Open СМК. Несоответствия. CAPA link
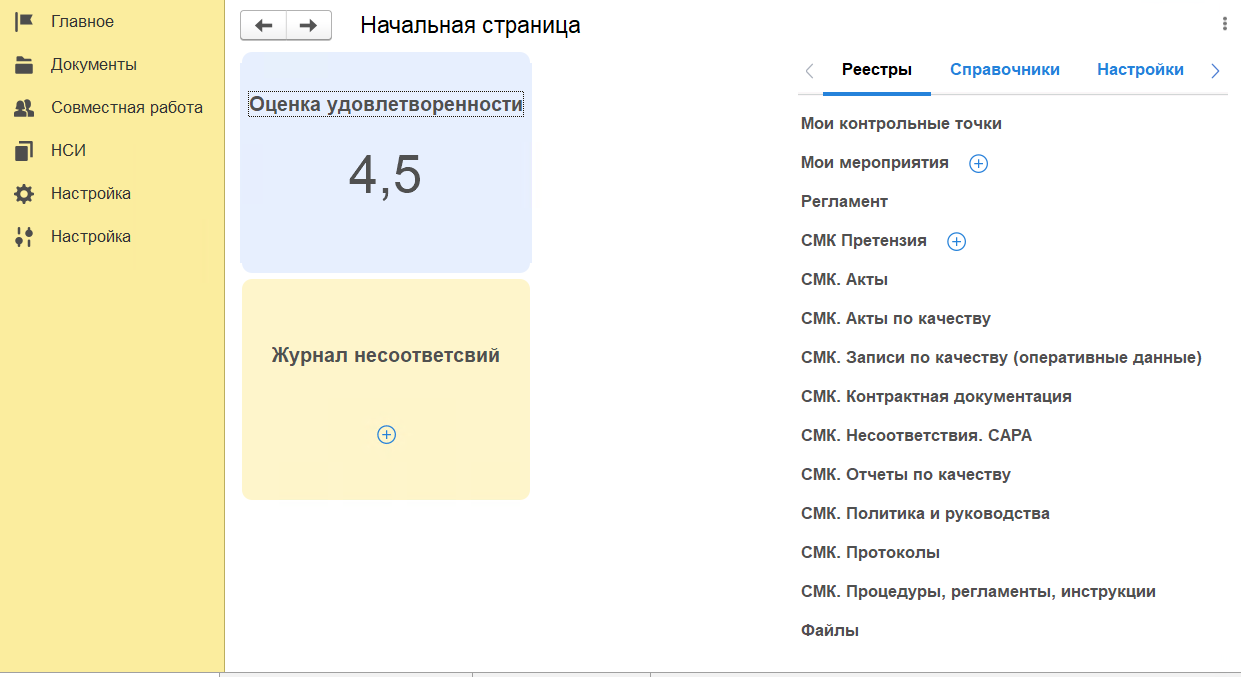The image size is (1241, 677). pyautogui.click(x=916, y=436)
